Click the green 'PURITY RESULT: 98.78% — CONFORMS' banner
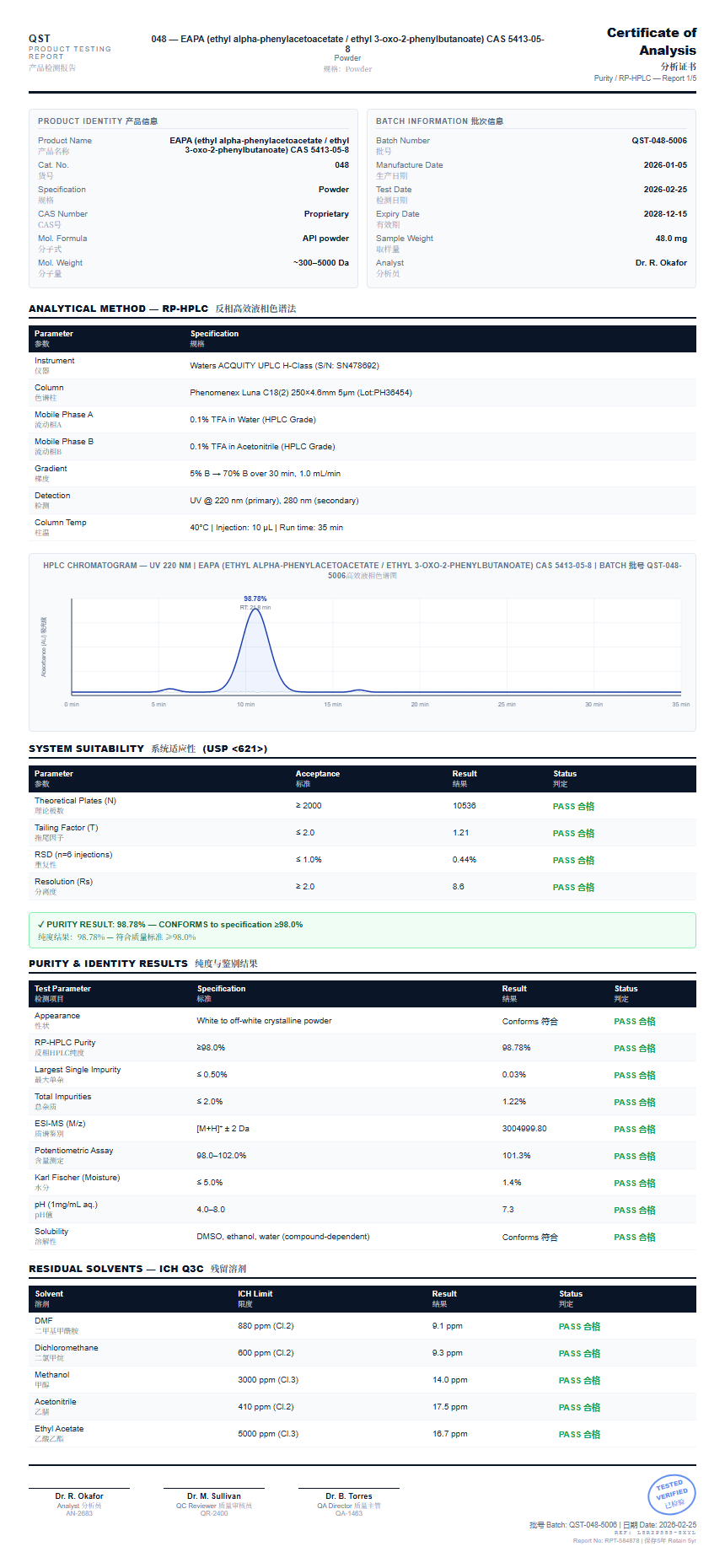 point(362,930)
